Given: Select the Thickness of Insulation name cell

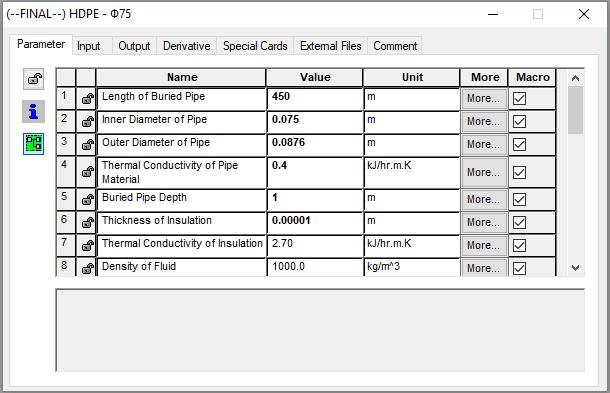Looking at the screenshot, I should [181, 223].
